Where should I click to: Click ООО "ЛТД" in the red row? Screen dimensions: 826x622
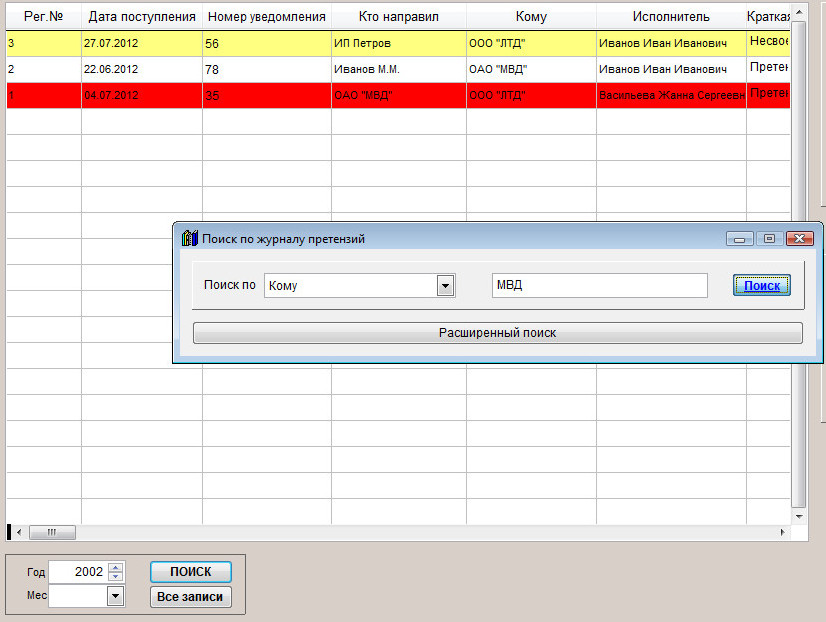[x=531, y=95]
